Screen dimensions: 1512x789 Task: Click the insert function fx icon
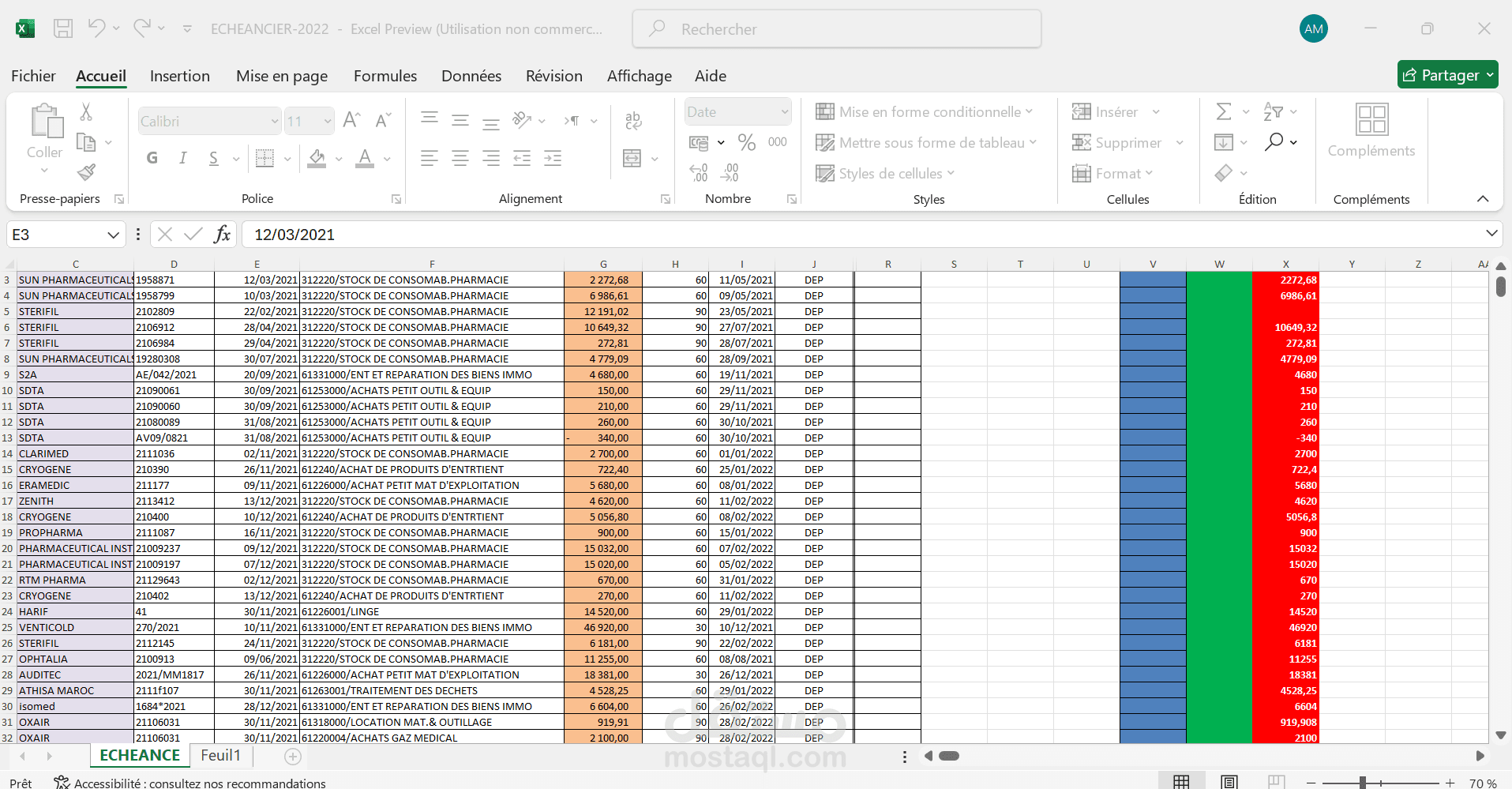[x=223, y=235]
